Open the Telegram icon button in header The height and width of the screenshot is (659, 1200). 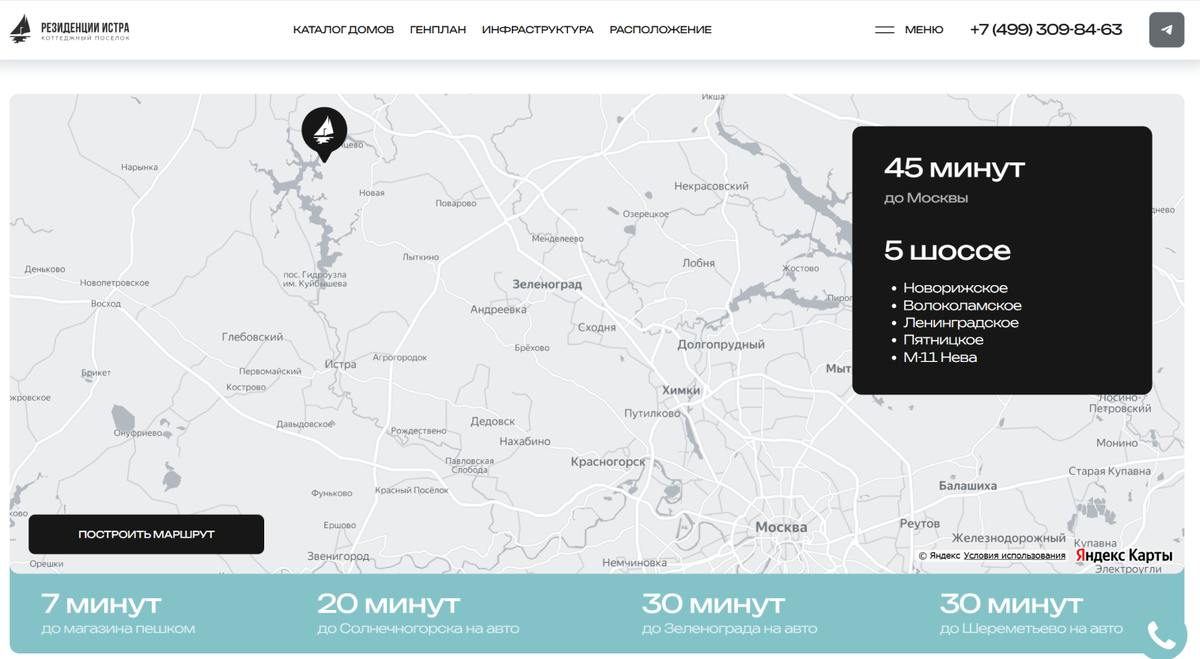[x=1167, y=30]
